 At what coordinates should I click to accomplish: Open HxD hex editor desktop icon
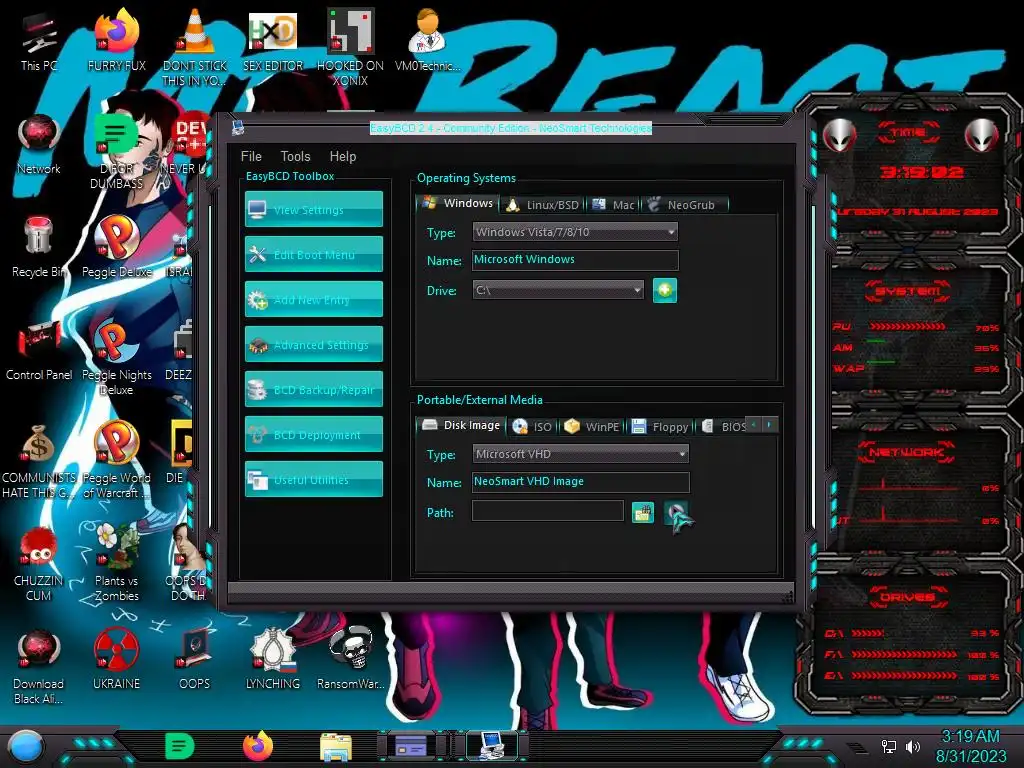273,40
